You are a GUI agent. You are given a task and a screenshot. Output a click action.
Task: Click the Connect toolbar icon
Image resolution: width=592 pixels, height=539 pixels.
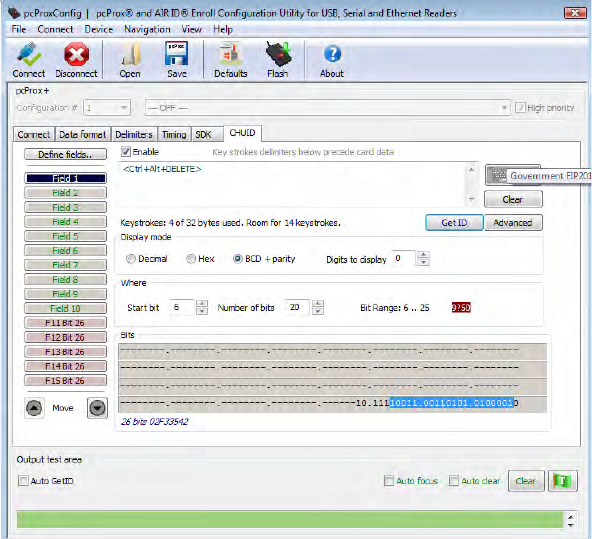point(29,60)
